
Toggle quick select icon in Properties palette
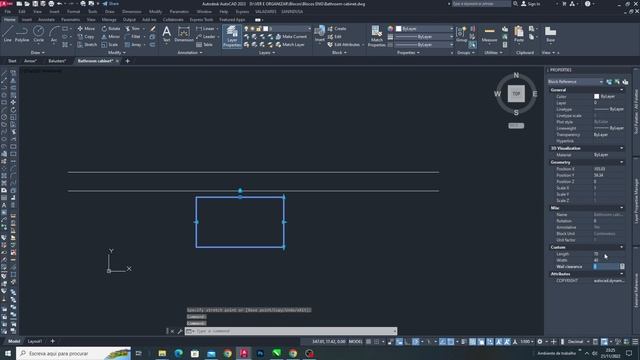pos(625,82)
